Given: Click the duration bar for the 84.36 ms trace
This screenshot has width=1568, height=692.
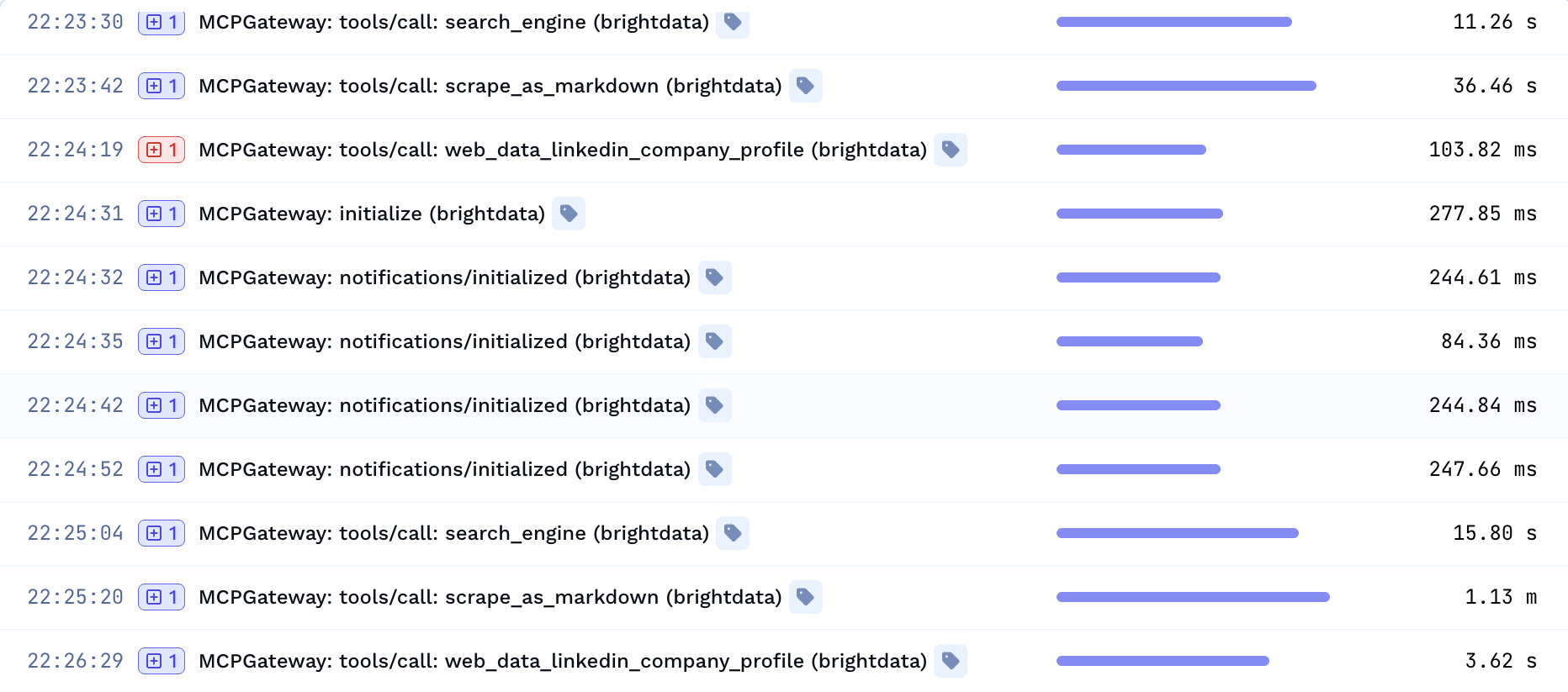Looking at the screenshot, I should (x=1130, y=341).
